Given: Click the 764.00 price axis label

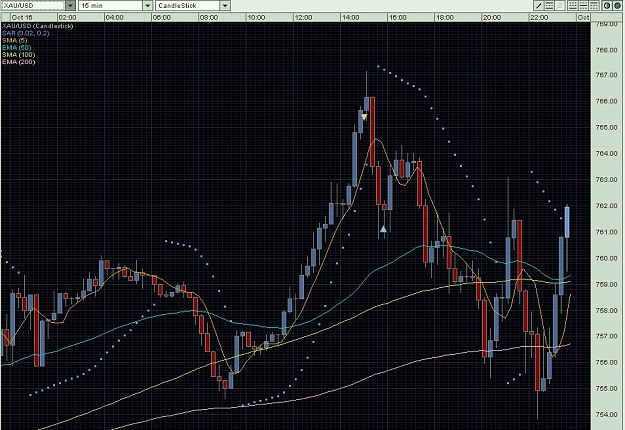Looking at the screenshot, I should pyautogui.click(x=606, y=153).
